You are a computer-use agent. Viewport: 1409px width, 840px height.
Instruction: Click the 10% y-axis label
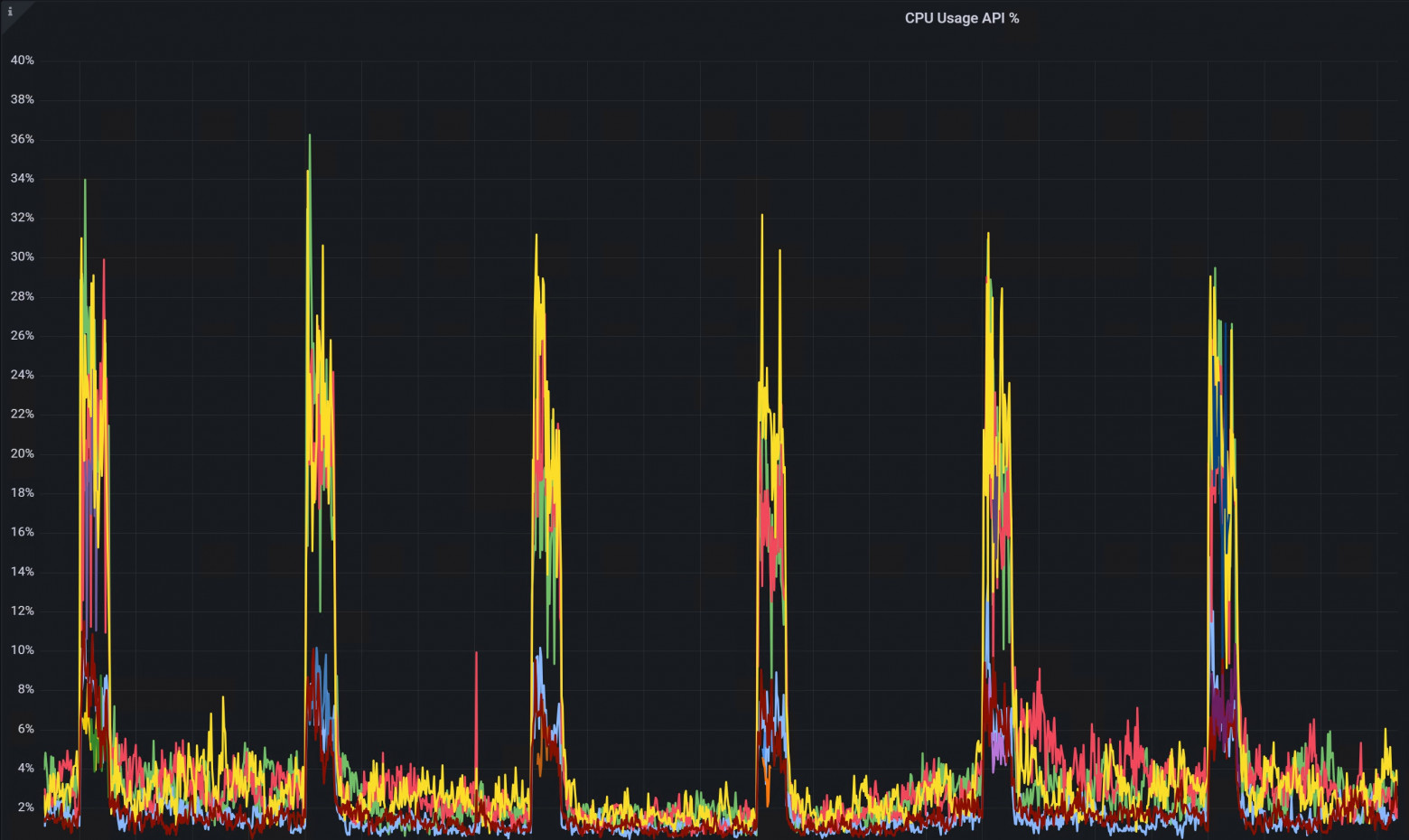click(x=22, y=650)
